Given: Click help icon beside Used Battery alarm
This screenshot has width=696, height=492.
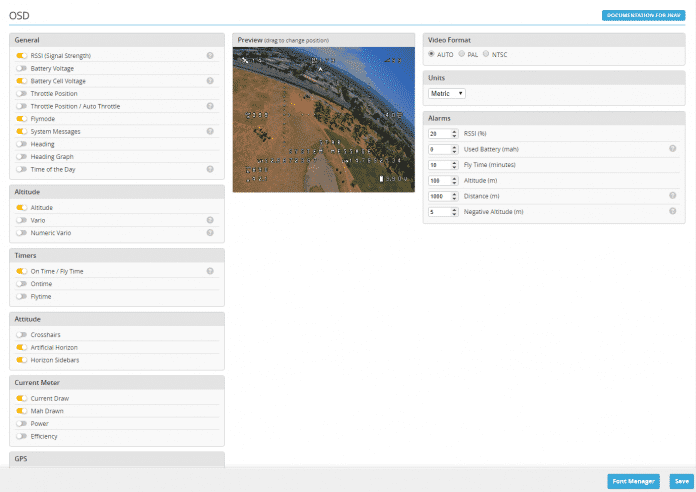Looking at the screenshot, I should pyautogui.click(x=673, y=148).
